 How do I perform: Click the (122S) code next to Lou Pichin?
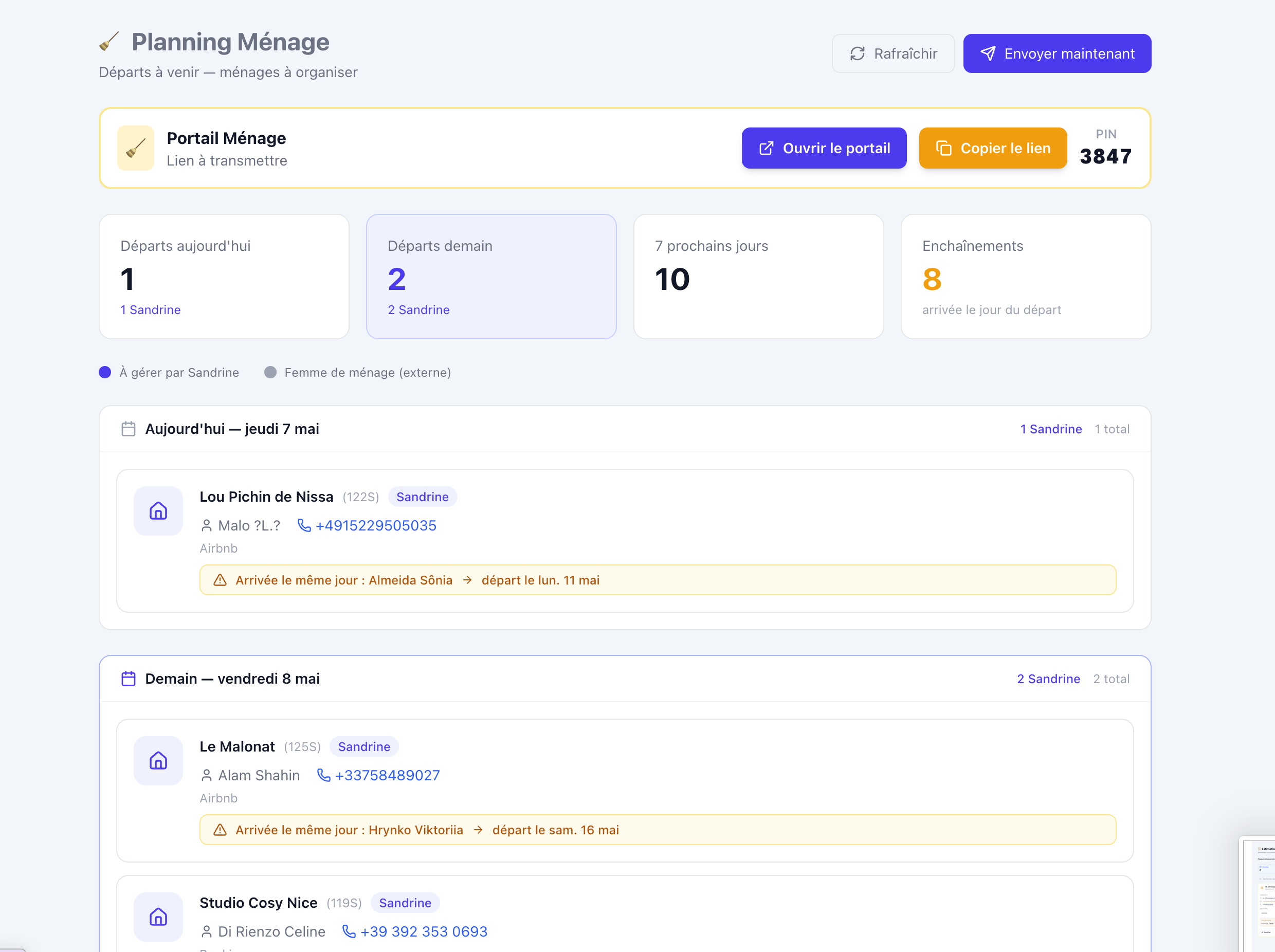coord(361,497)
